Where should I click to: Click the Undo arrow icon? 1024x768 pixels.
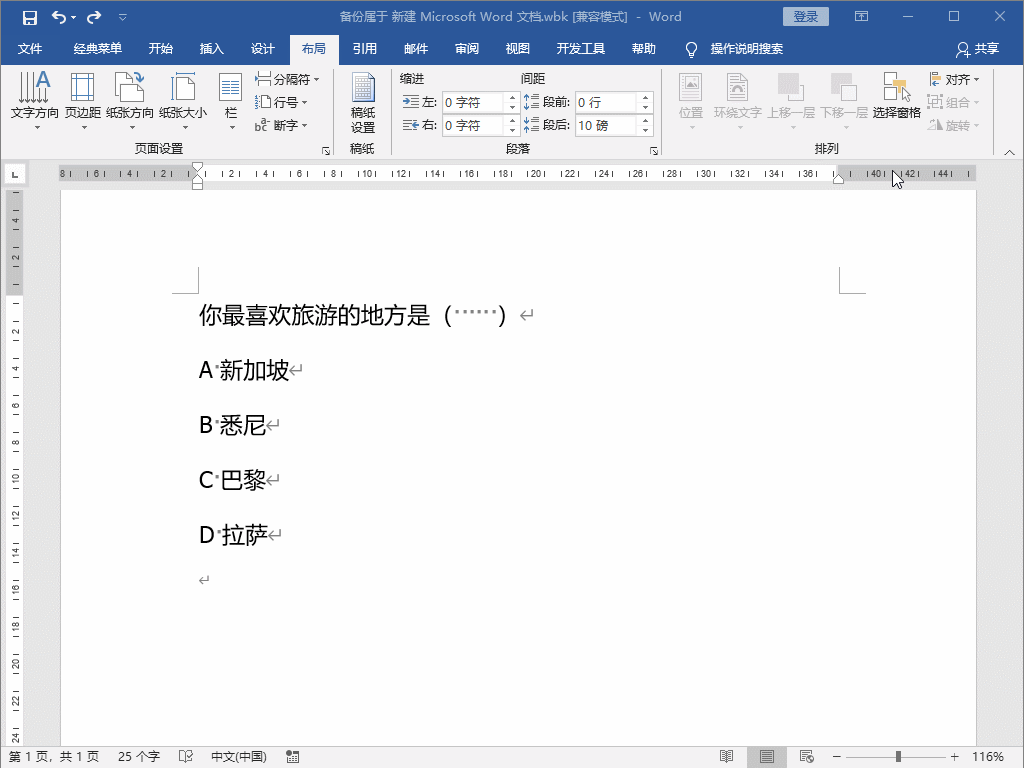tap(59, 17)
